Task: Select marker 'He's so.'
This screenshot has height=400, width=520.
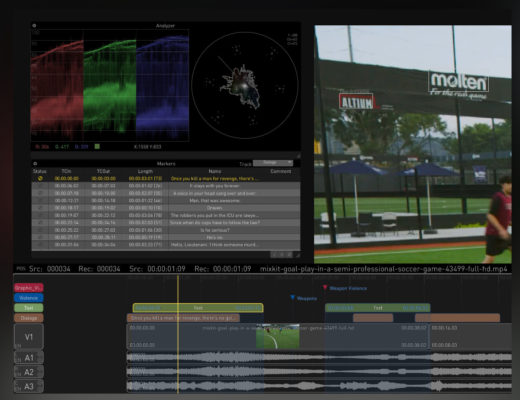Action: coord(166,237)
